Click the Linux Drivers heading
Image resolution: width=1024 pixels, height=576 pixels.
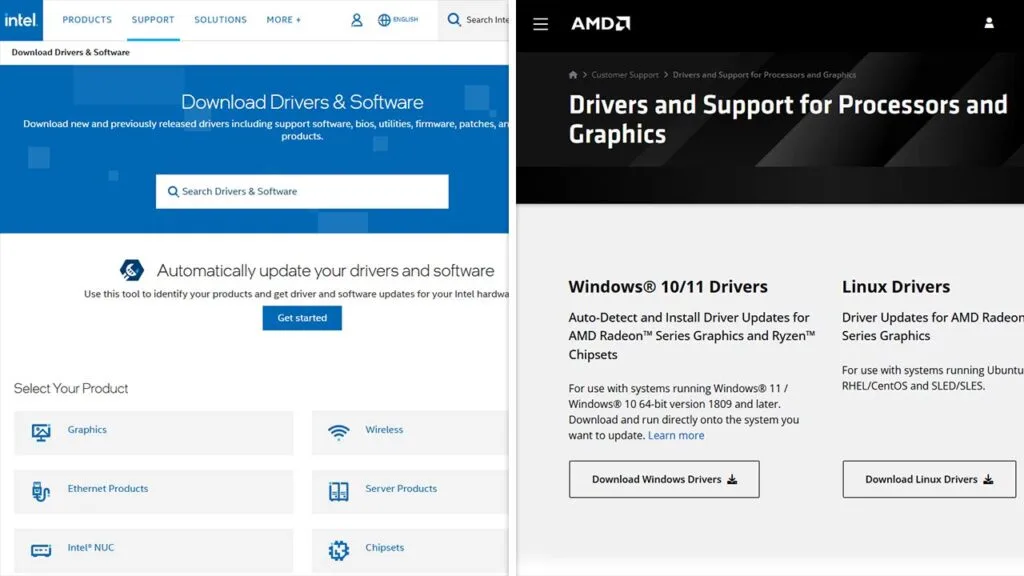pos(895,287)
